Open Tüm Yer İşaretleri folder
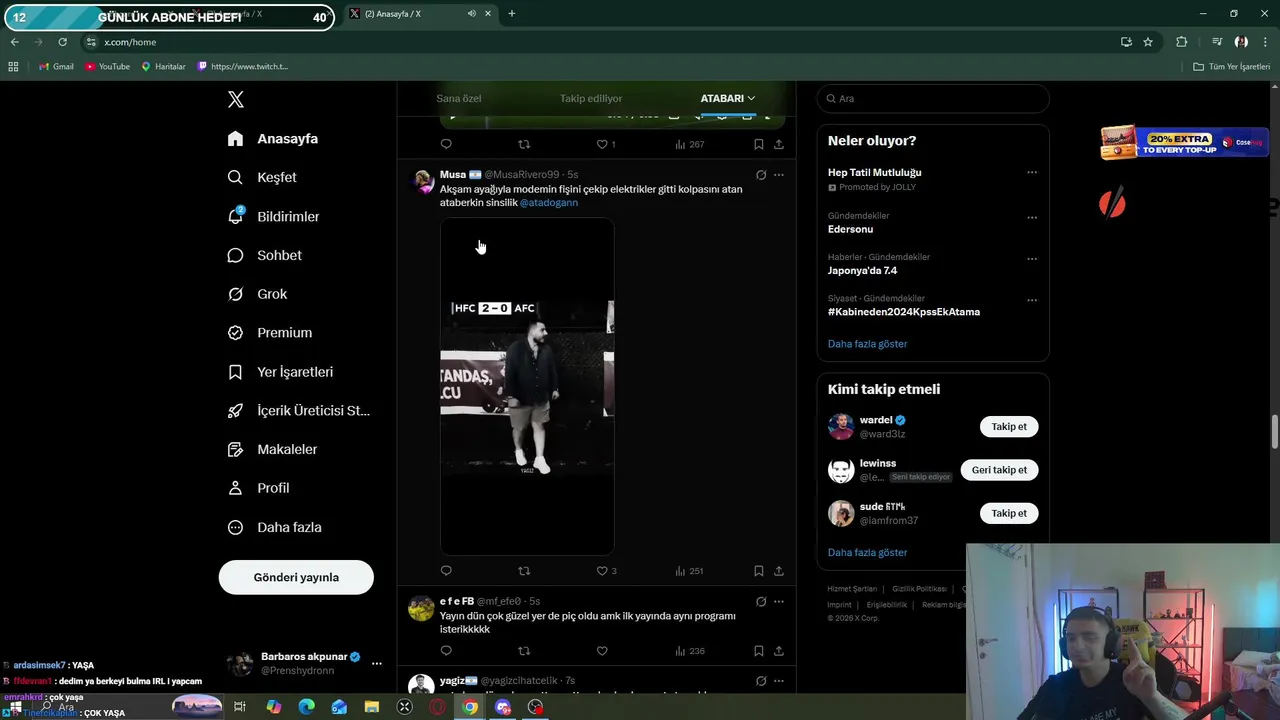Viewport: 1280px width, 720px height. coord(1232,66)
